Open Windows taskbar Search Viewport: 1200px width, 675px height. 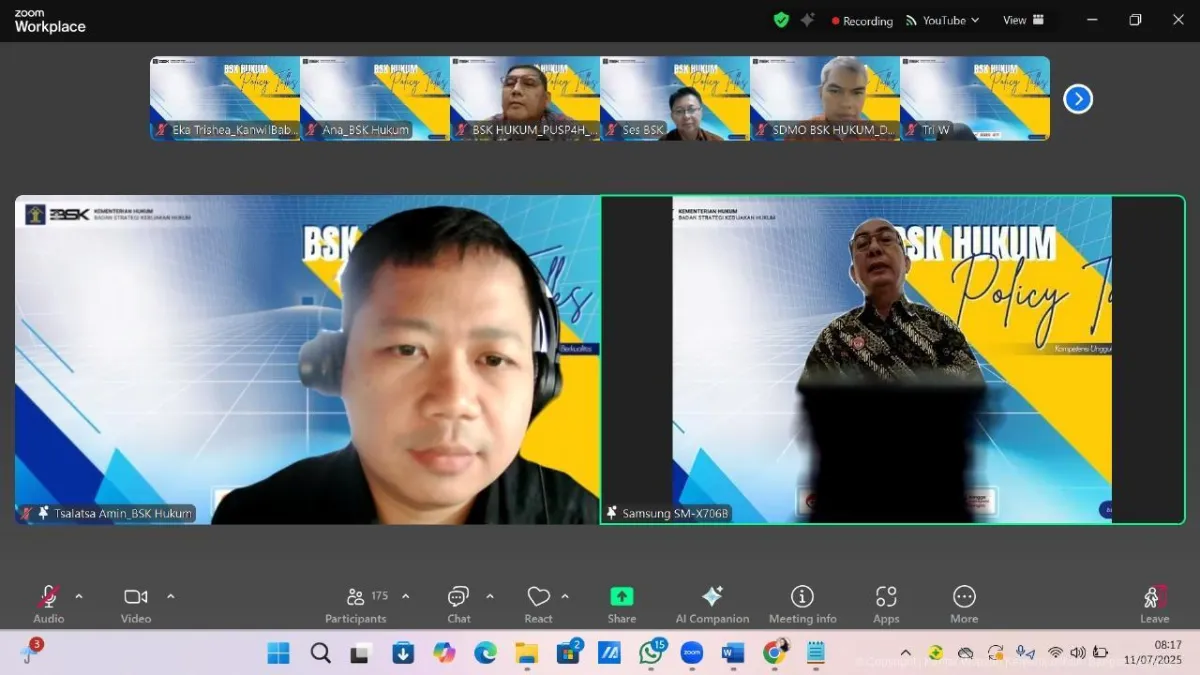pos(320,653)
